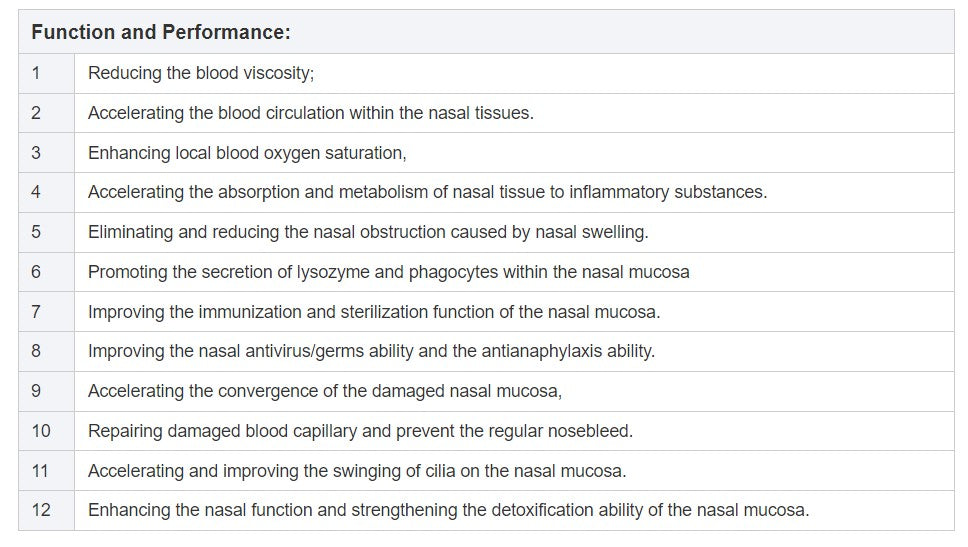Select "Enhancing local blood oxygen saturation" text
This screenshot has height=547, width=968.
(247, 153)
